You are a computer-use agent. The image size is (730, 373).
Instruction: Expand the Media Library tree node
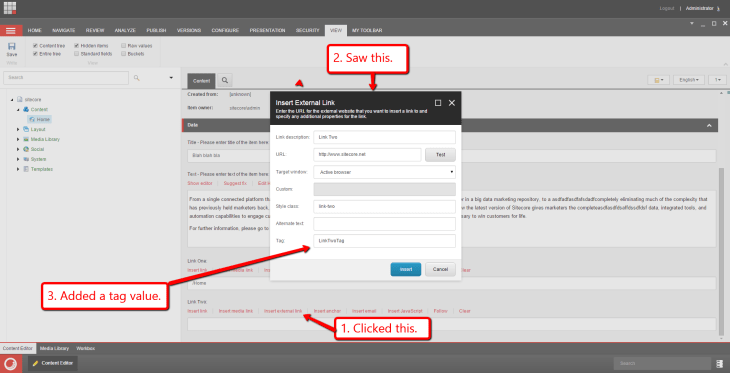click(18, 139)
